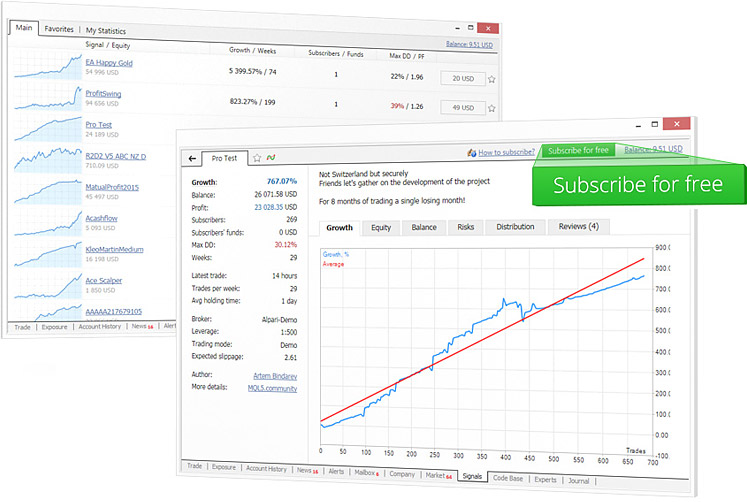
Task: Open Exposure tab in front window toolbox
Action: click(x=224, y=467)
